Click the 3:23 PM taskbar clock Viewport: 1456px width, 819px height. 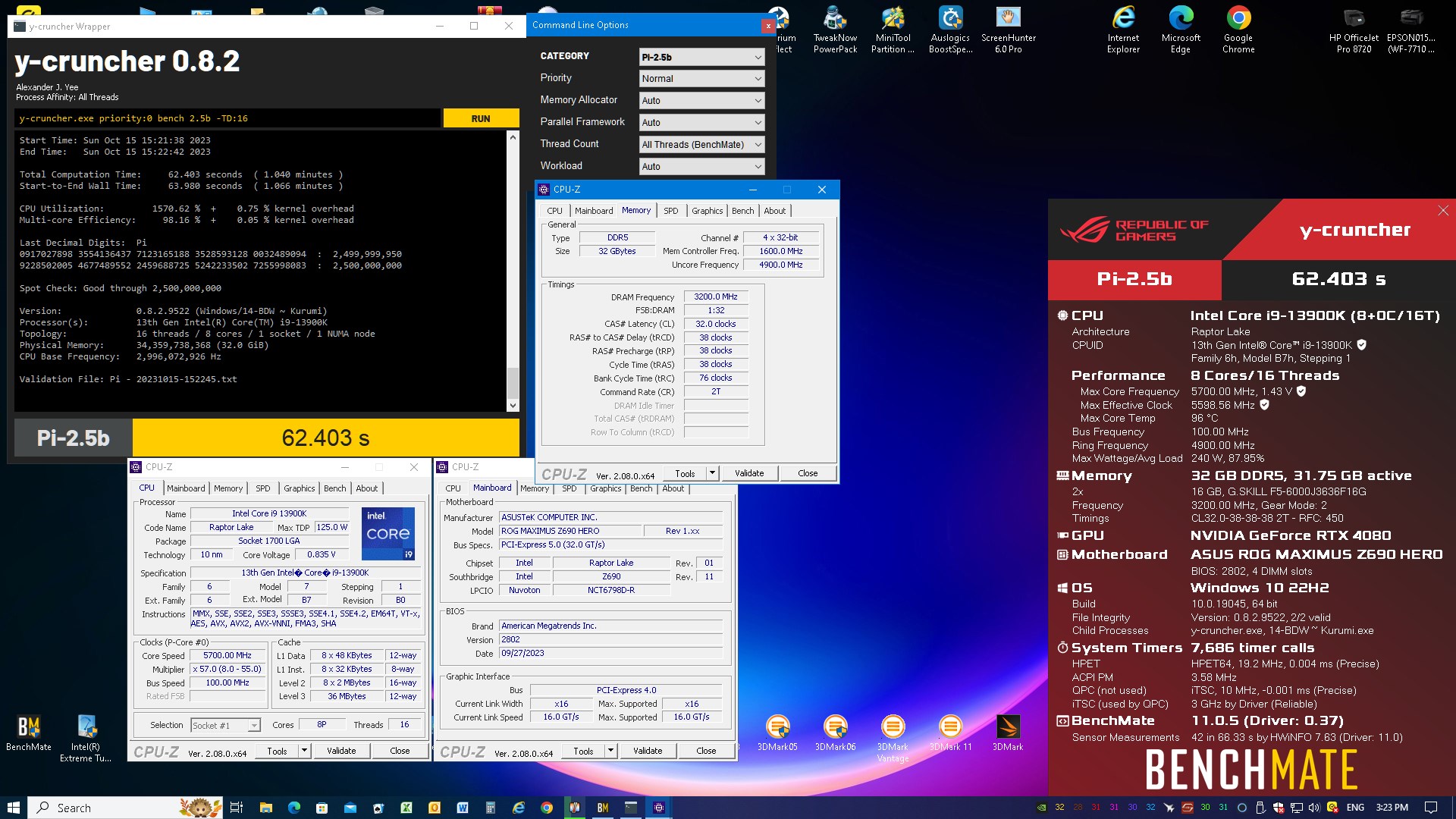(1392, 808)
